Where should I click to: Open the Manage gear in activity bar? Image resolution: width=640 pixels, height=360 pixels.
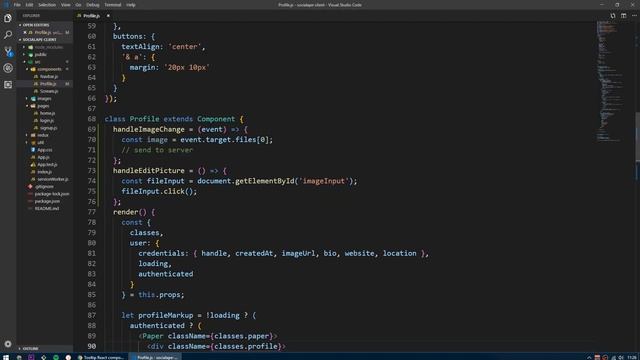8,344
